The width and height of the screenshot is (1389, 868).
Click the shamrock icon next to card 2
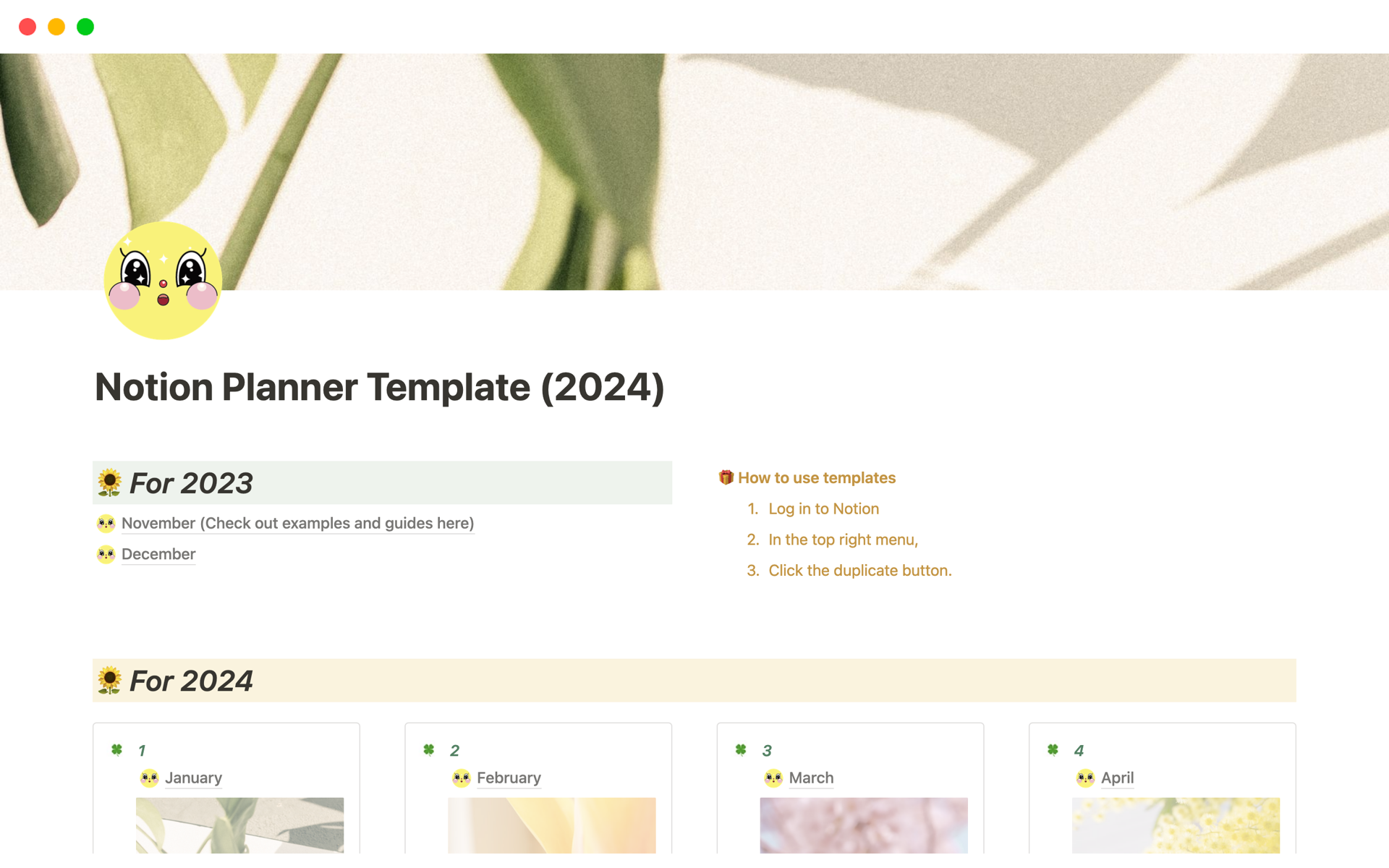click(429, 749)
